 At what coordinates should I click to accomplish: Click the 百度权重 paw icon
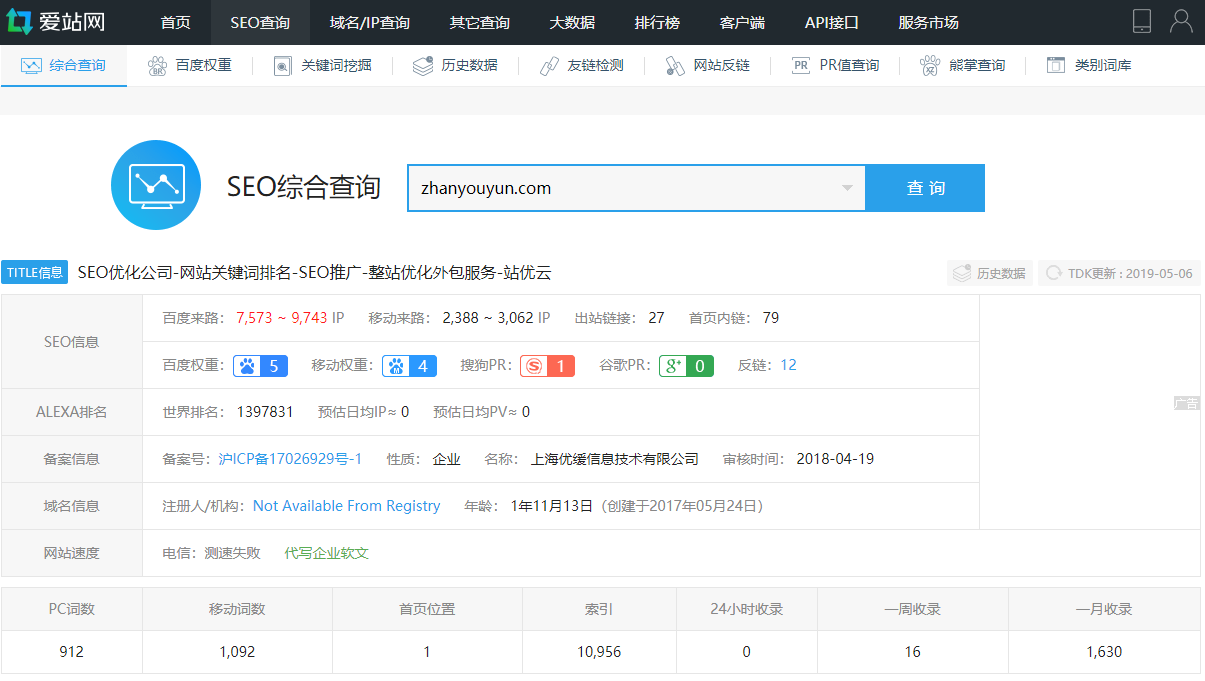click(157, 66)
